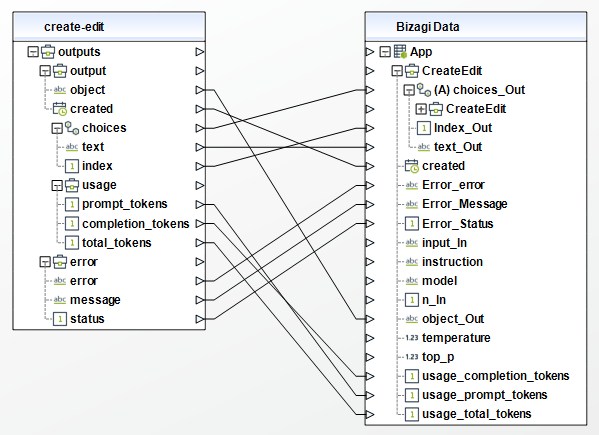
Task: Collapse the outputs root node
Action: click(33, 52)
